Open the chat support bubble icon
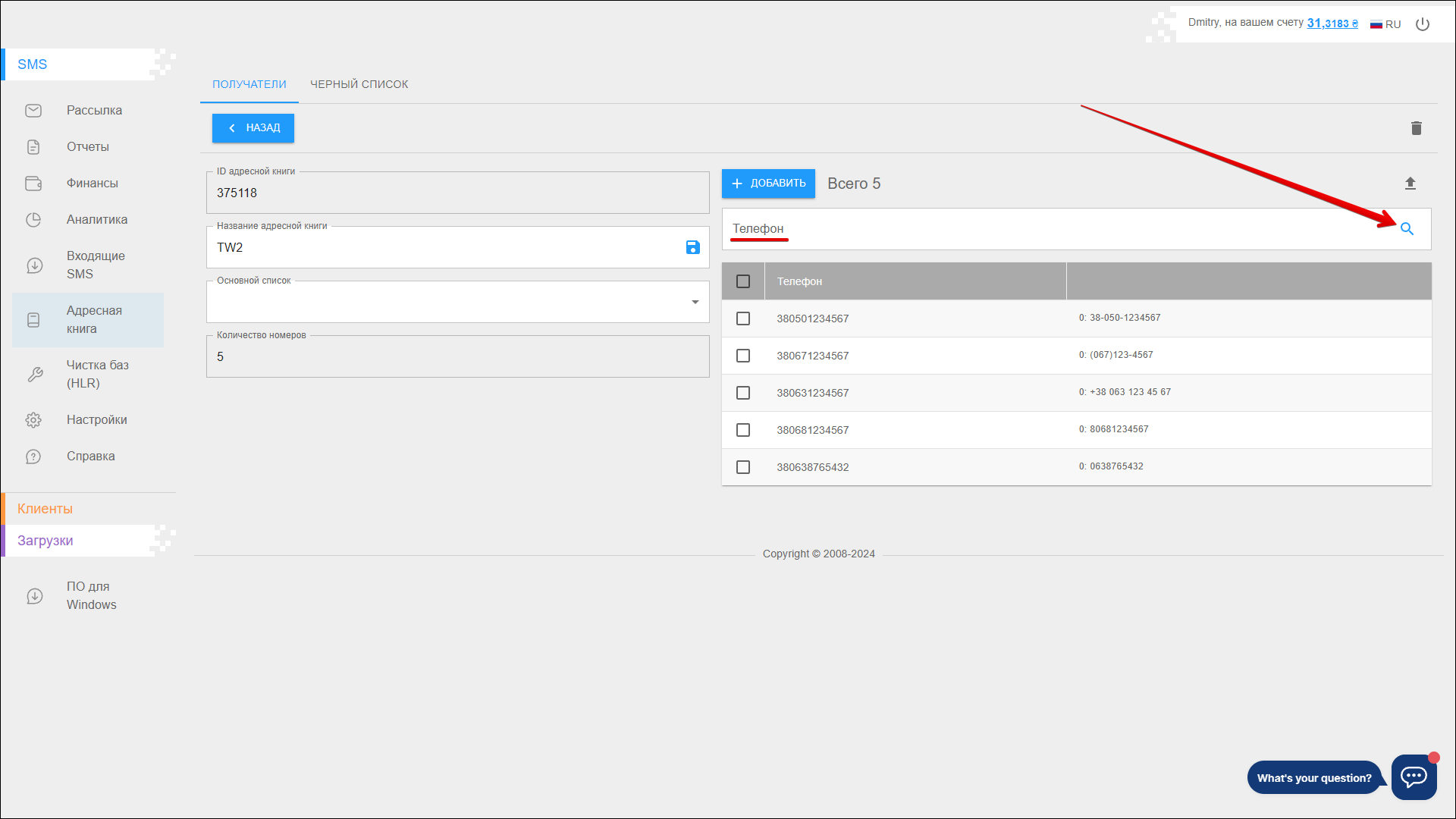The width and height of the screenshot is (1456, 819). (x=1414, y=777)
